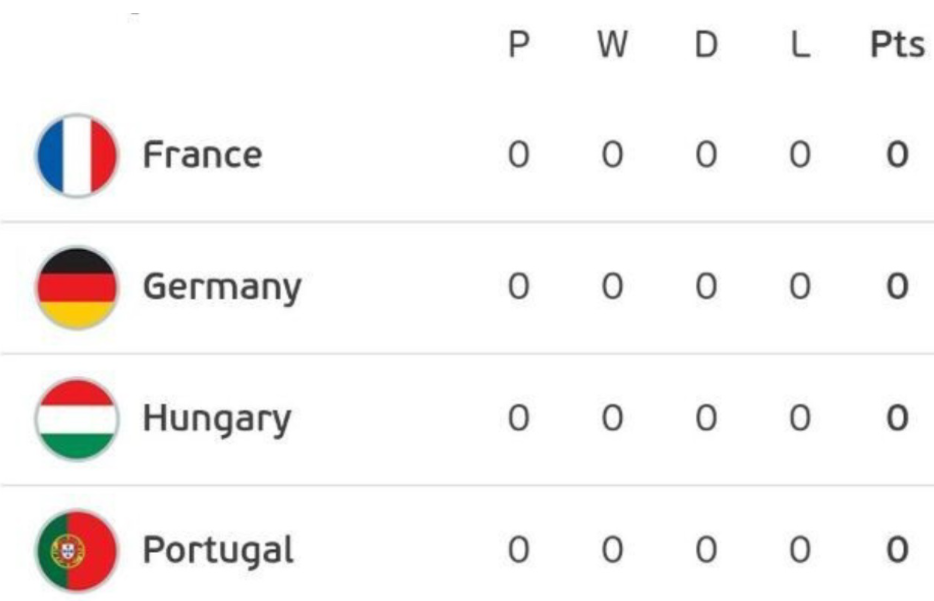Select the Hungary team name
The height and width of the screenshot is (601, 934).
coord(216,420)
